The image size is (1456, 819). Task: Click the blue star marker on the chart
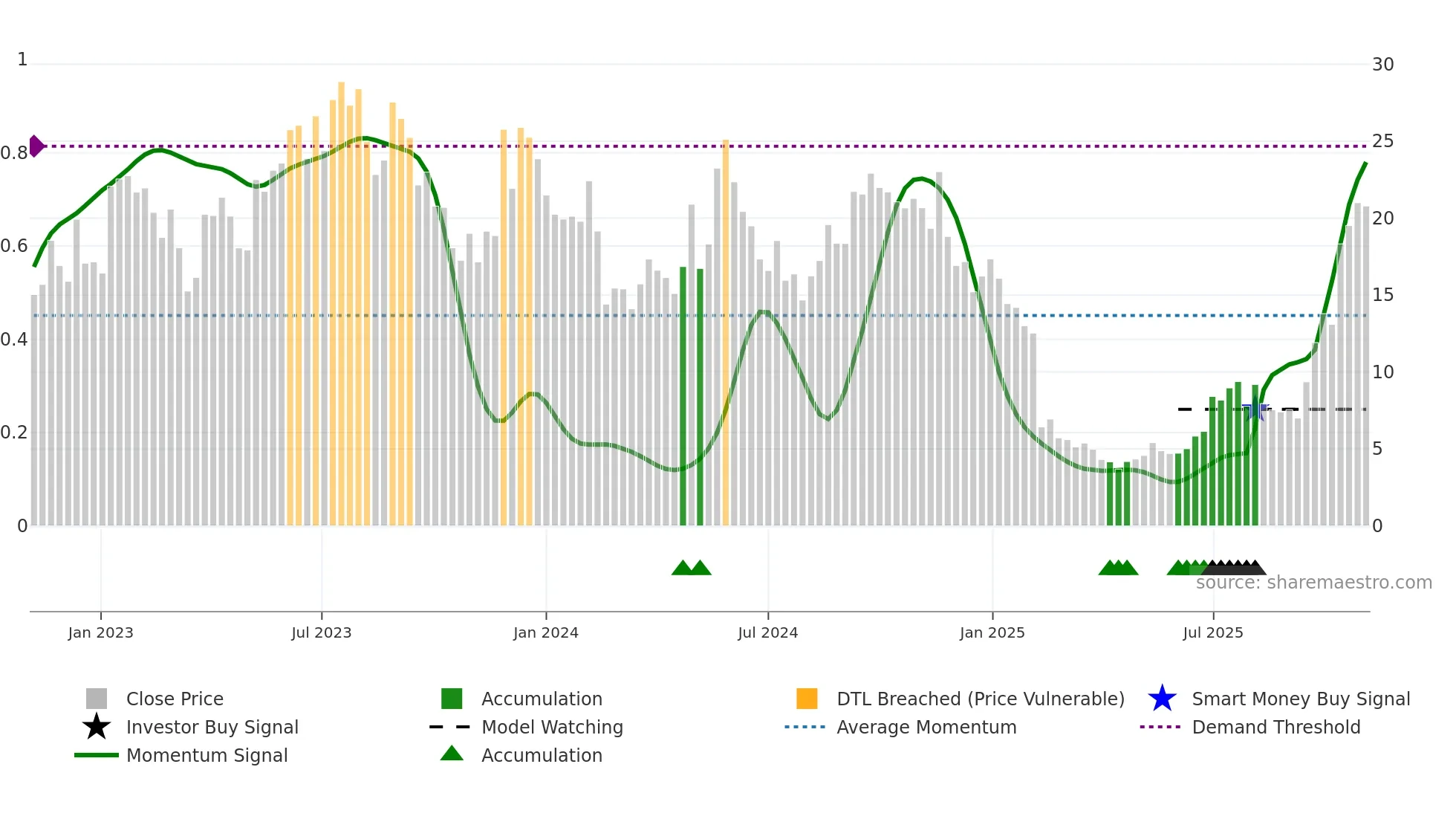click(1255, 409)
